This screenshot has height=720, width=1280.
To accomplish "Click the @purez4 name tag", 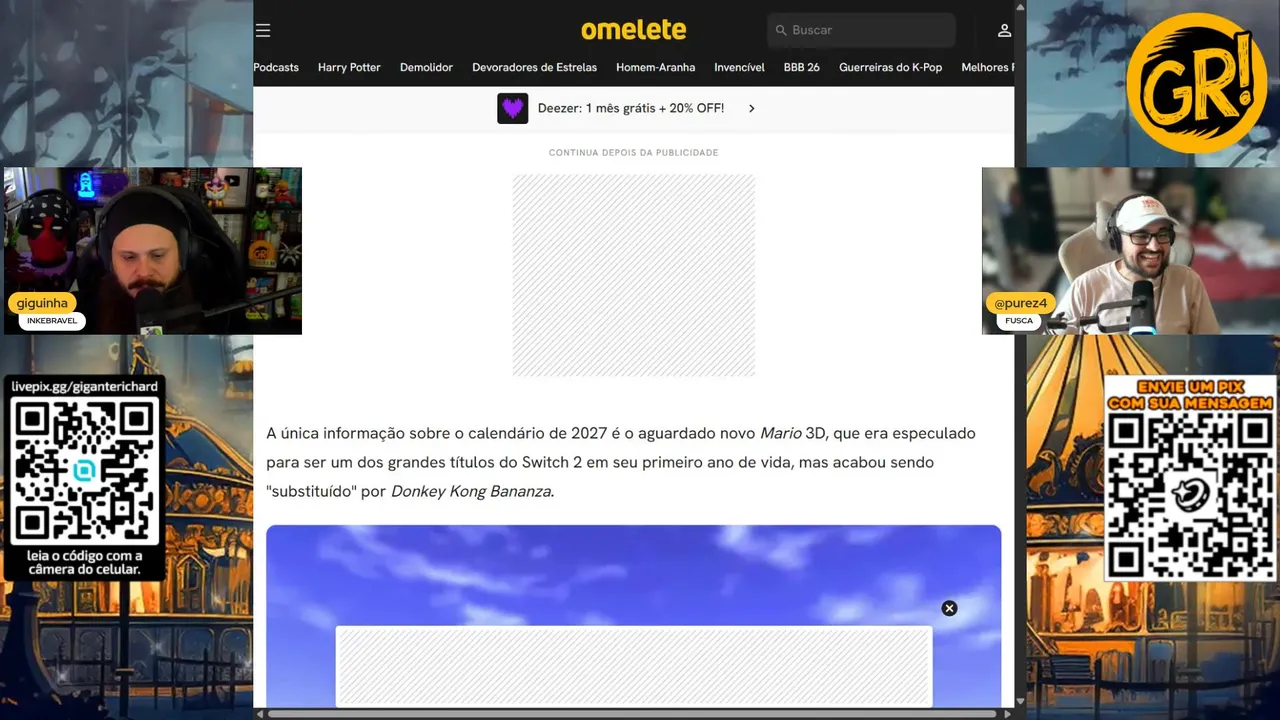I will (1021, 303).
